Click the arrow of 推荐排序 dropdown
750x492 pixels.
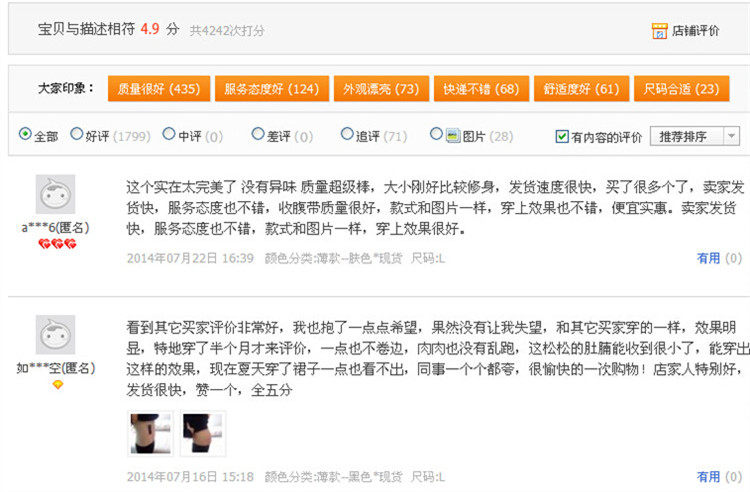[731, 137]
